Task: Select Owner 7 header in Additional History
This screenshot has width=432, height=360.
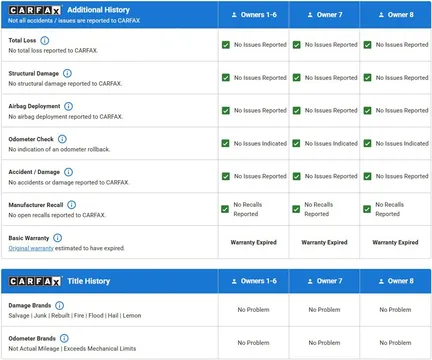Action: click(325, 15)
